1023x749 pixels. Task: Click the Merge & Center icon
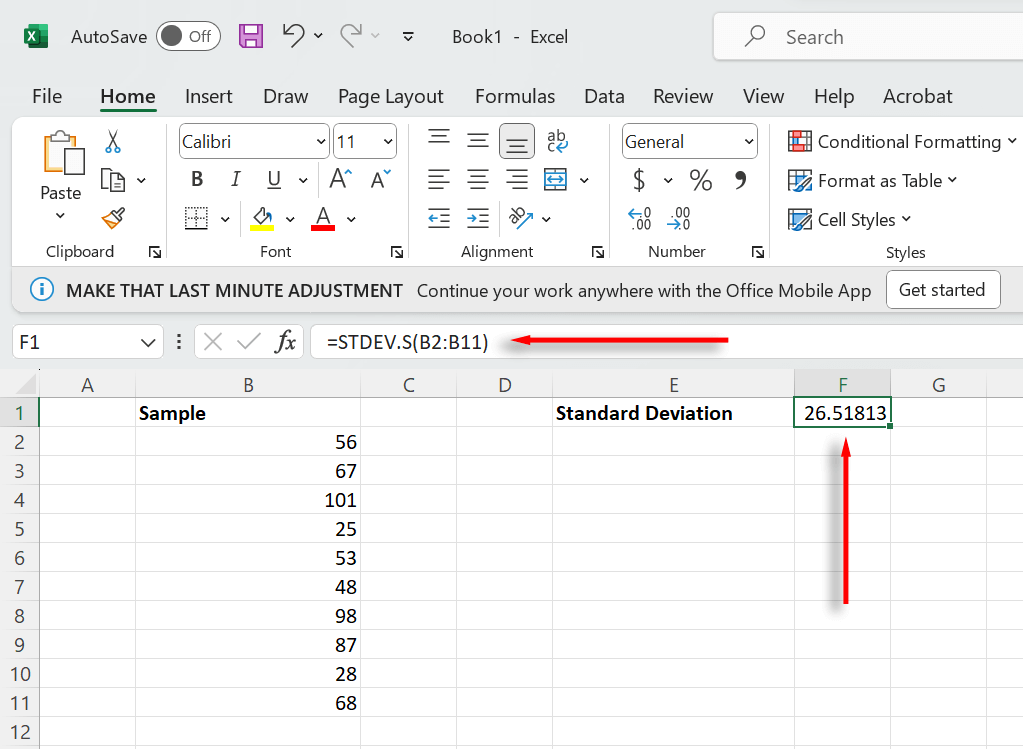tap(555, 180)
